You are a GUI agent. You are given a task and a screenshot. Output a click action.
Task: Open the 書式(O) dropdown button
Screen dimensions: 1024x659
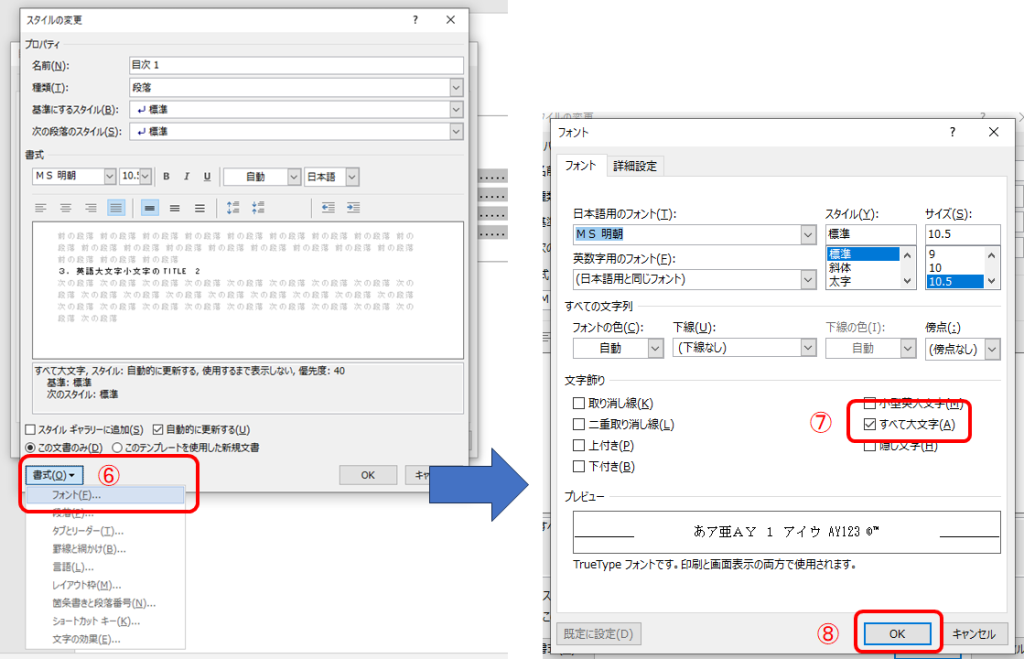point(55,475)
